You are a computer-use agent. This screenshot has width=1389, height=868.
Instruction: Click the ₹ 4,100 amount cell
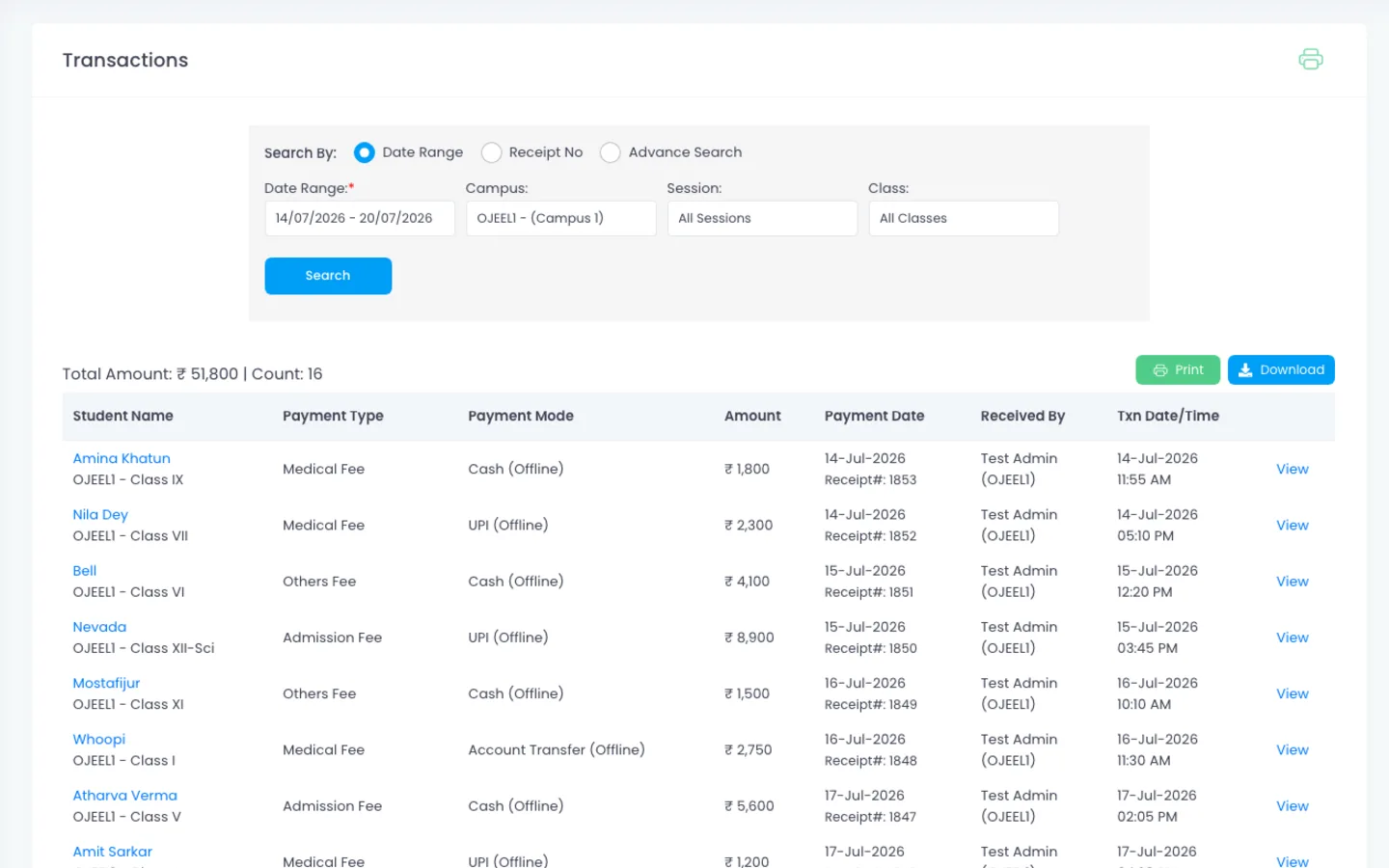(x=748, y=582)
